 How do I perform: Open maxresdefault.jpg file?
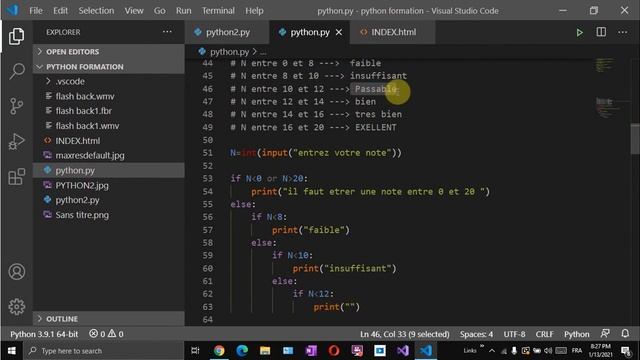tap(109, 156)
